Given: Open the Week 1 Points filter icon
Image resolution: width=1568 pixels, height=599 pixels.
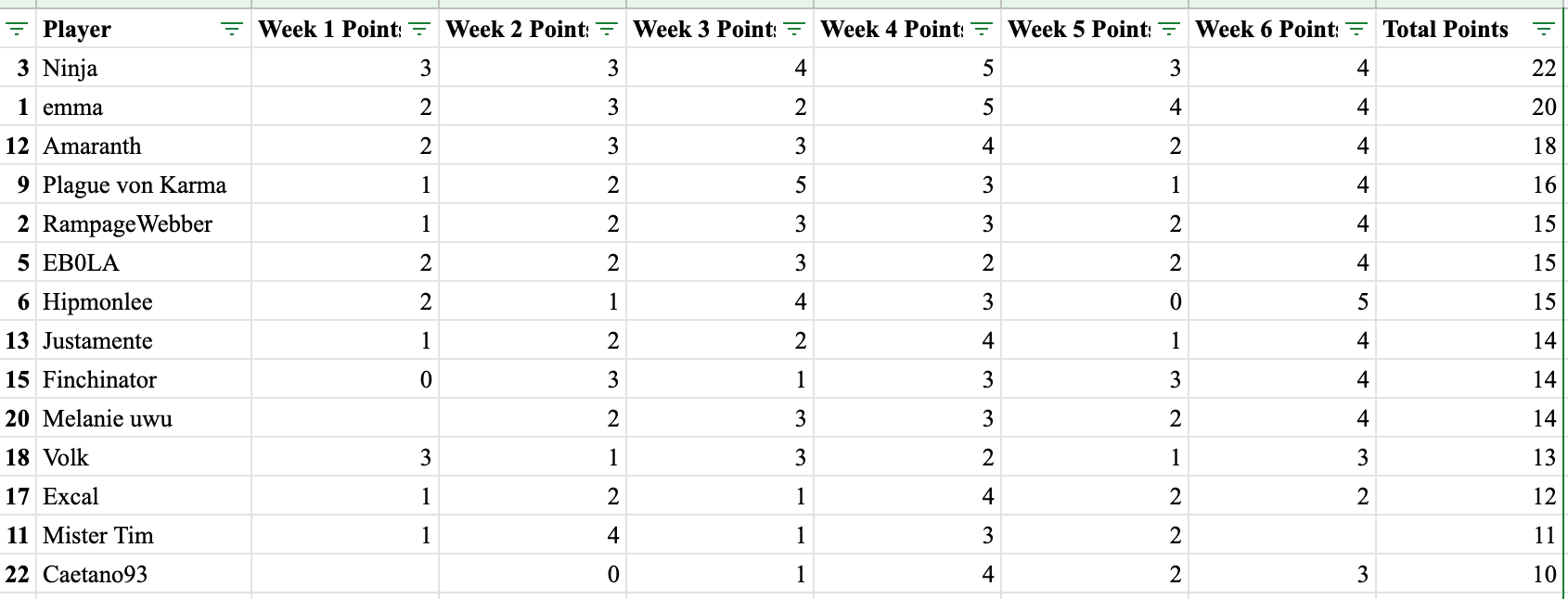Looking at the screenshot, I should pyautogui.click(x=419, y=30).
